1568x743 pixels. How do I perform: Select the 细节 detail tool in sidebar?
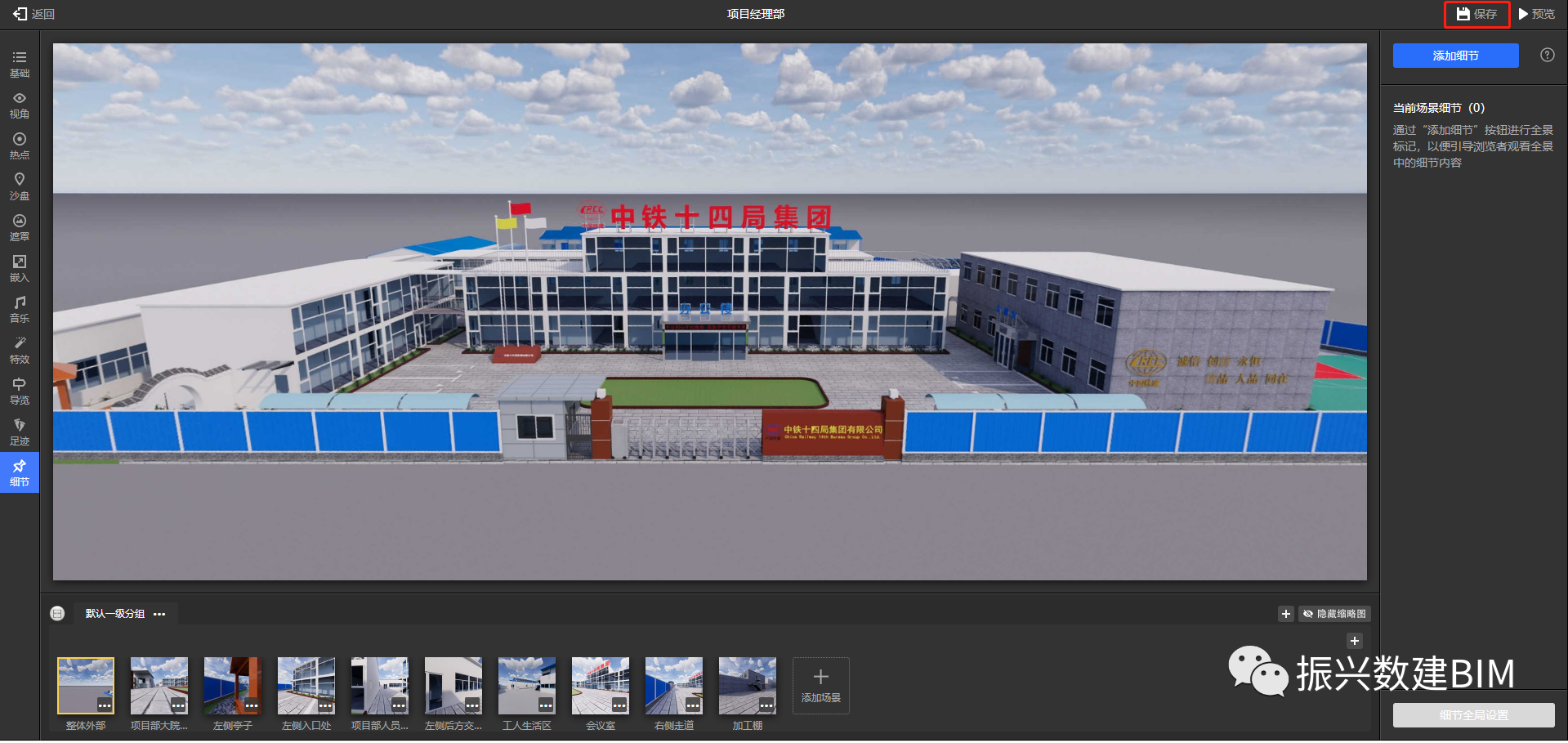(20, 473)
